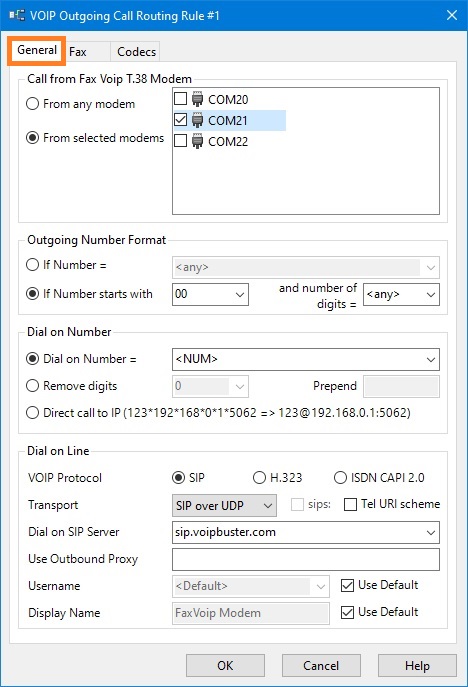Open the number of digits dropdown
468x687 pixels.
coord(401,294)
